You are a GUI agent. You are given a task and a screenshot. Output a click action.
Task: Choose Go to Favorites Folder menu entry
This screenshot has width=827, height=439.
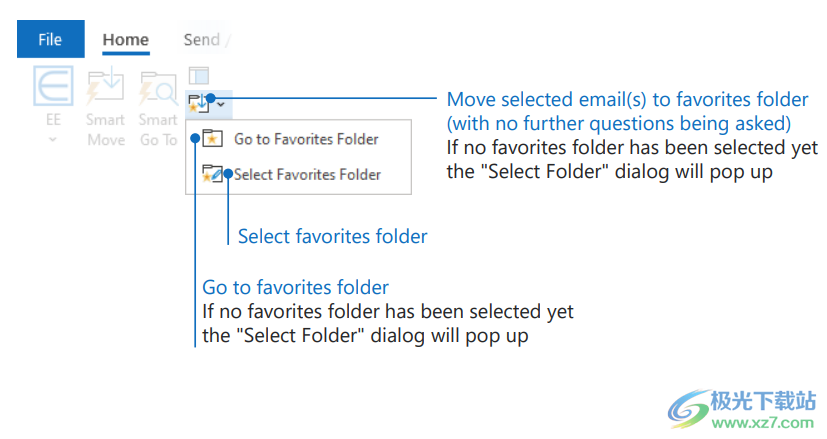(x=306, y=139)
